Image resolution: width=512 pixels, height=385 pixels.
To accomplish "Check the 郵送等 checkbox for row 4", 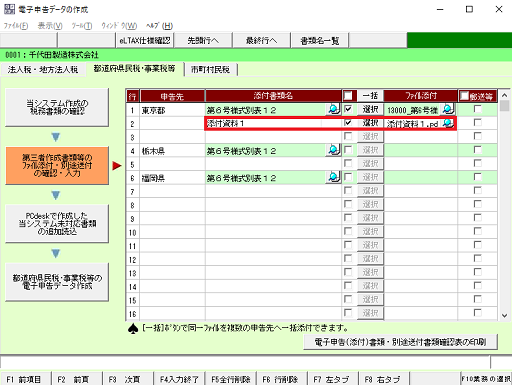I will pyautogui.click(x=478, y=150).
